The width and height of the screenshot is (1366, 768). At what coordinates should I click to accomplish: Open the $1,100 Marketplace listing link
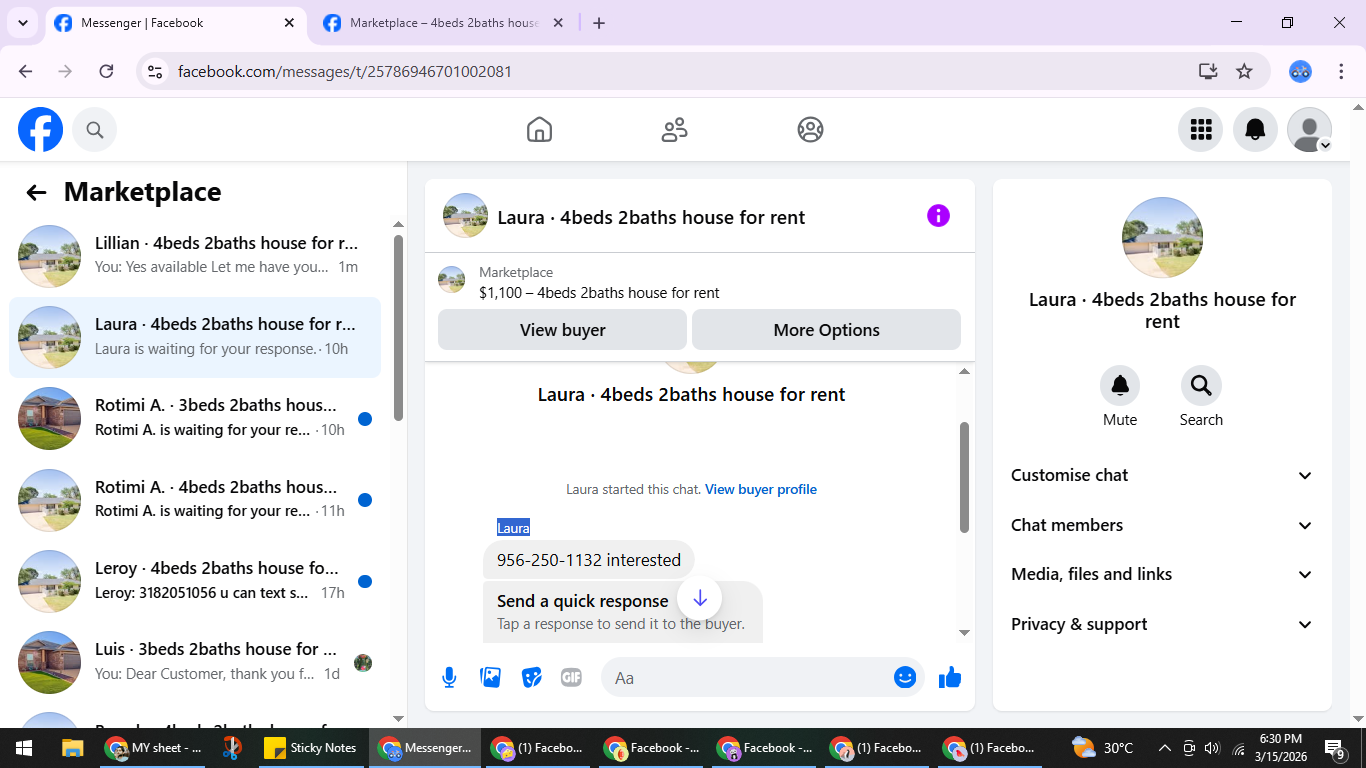point(599,293)
